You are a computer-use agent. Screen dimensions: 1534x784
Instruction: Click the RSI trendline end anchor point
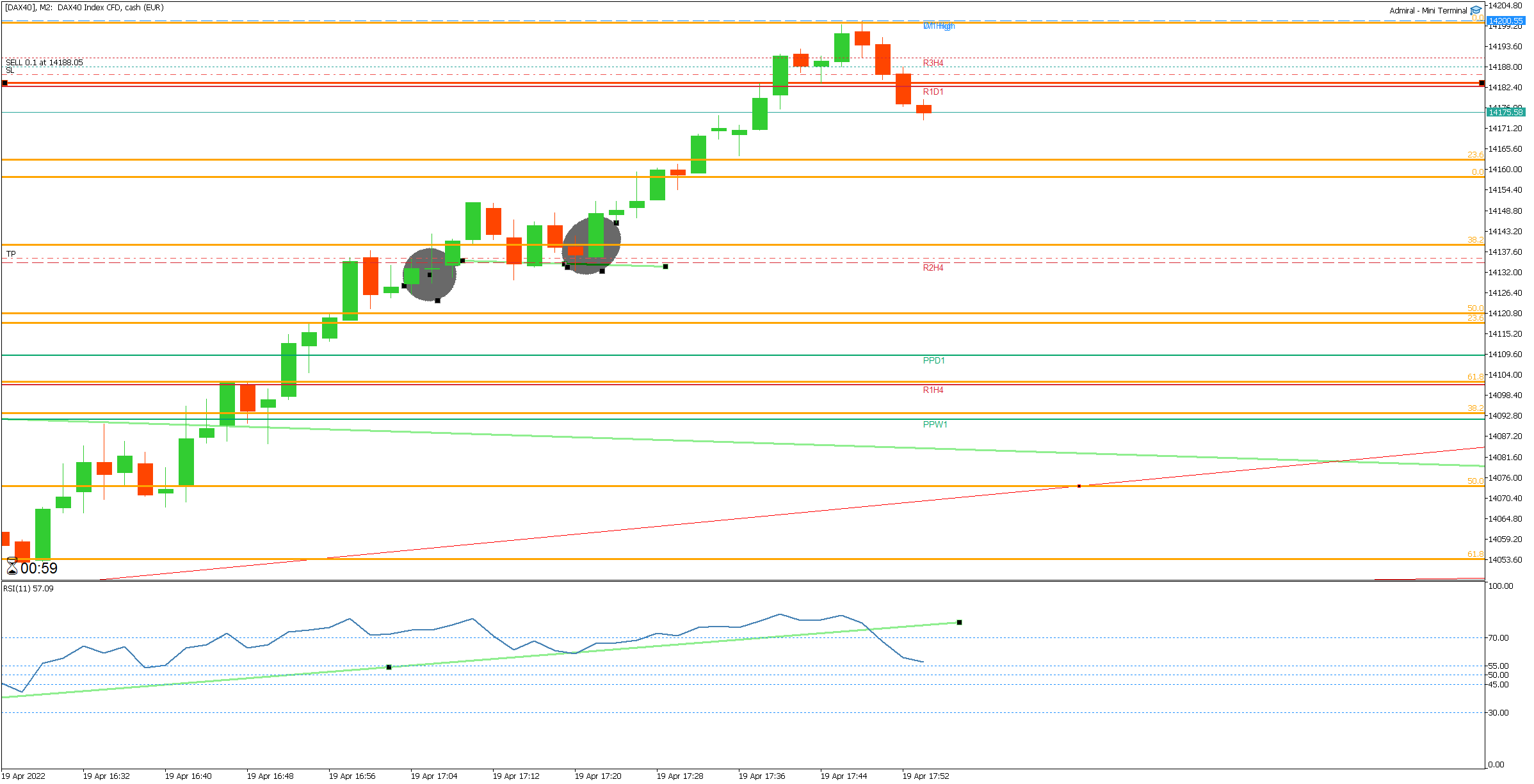pyautogui.click(x=959, y=622)
